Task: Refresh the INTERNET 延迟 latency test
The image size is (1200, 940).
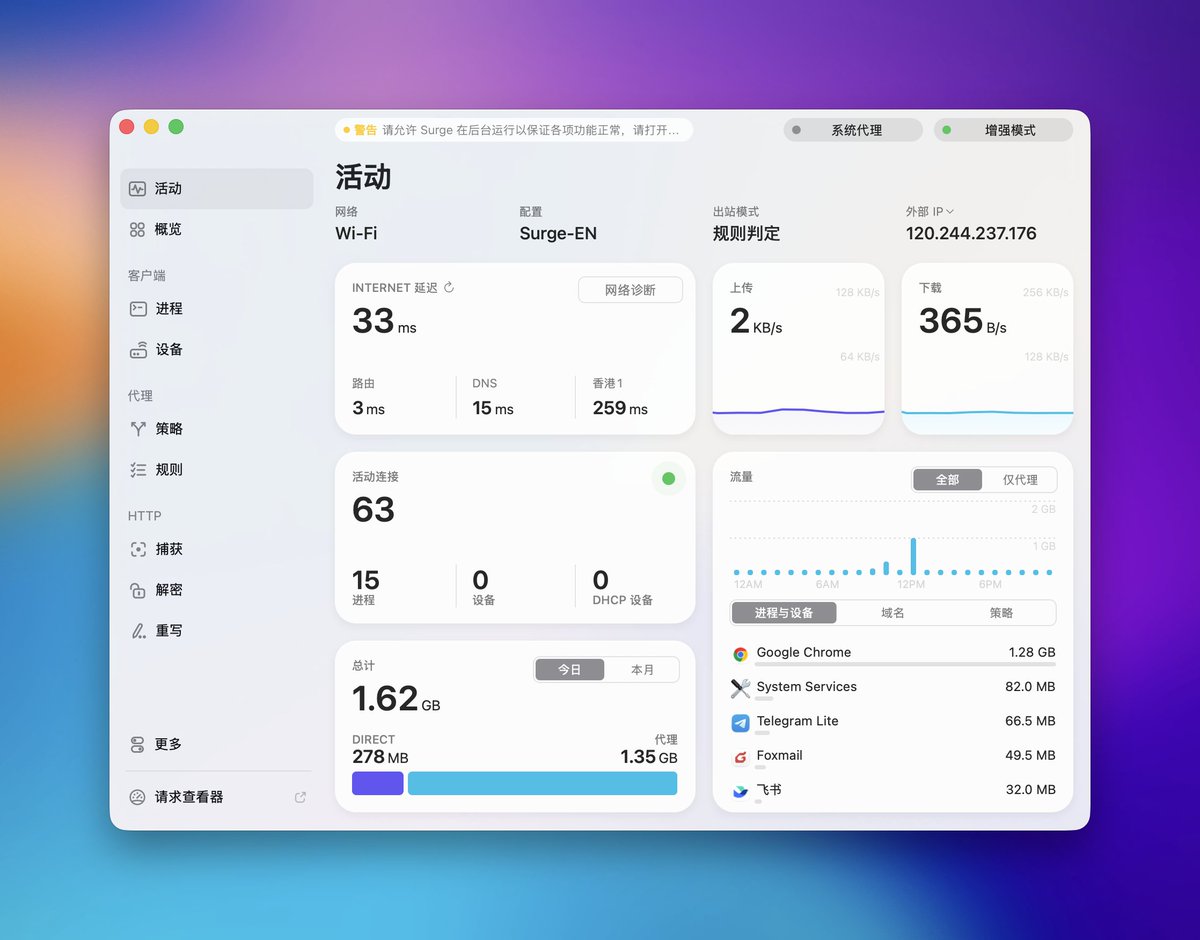Action: coord(450,287)
